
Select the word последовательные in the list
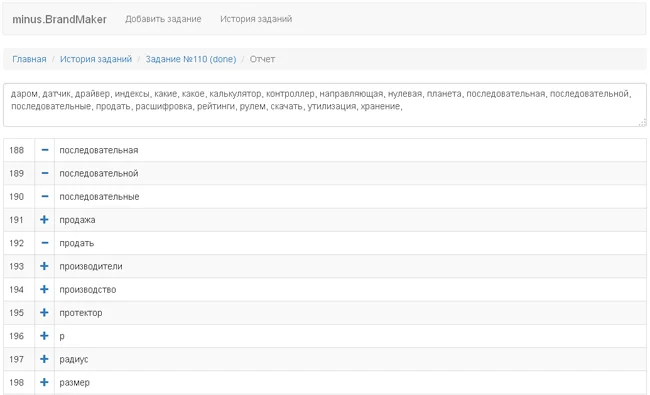click(x=99, y=197)
